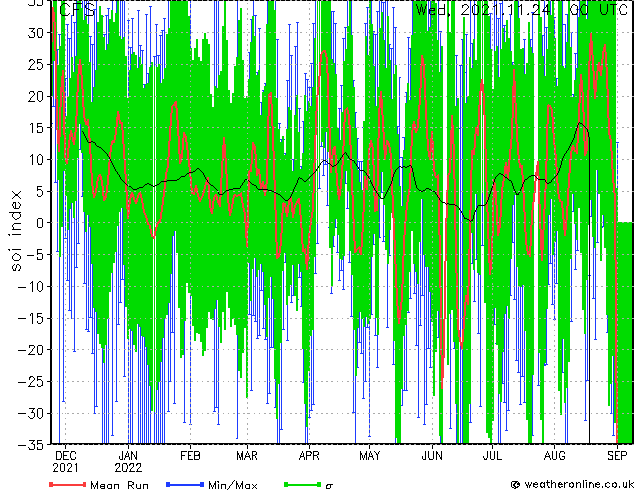Image resolution: width=634 pixels, height=490 pixels.
Task: Click the 'JUL' x-axis label
Action: click(x=492, y=456)
